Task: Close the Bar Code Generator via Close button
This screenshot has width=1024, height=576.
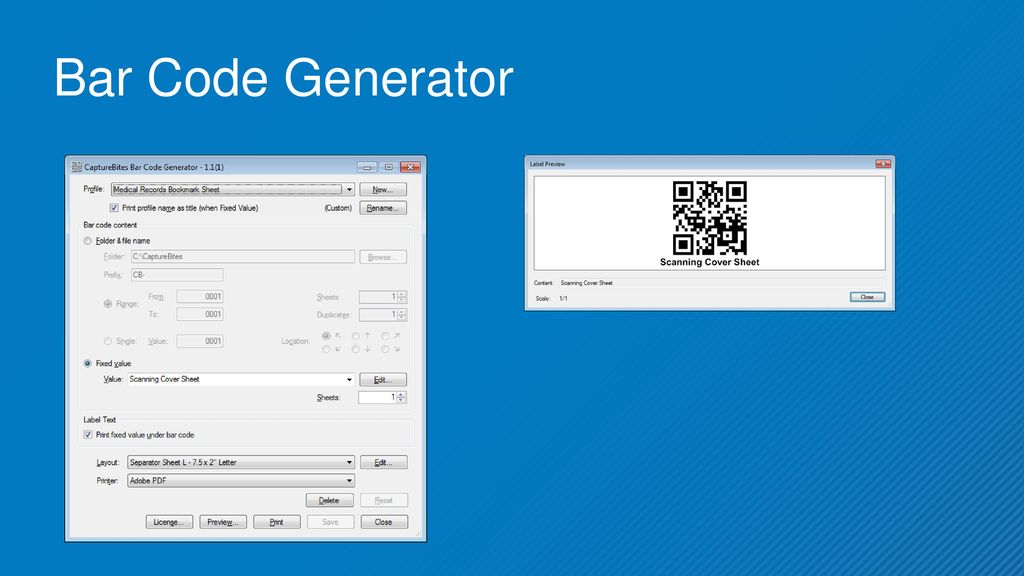Action: click(384, 522)
